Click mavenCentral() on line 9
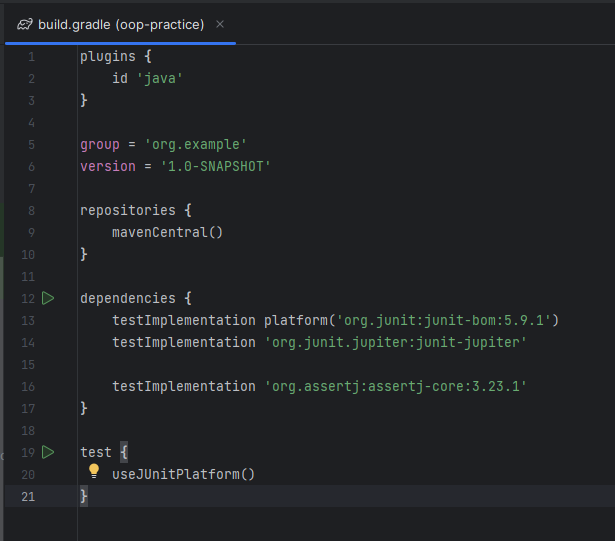This screenshot has height=541, width=615. 167,232
